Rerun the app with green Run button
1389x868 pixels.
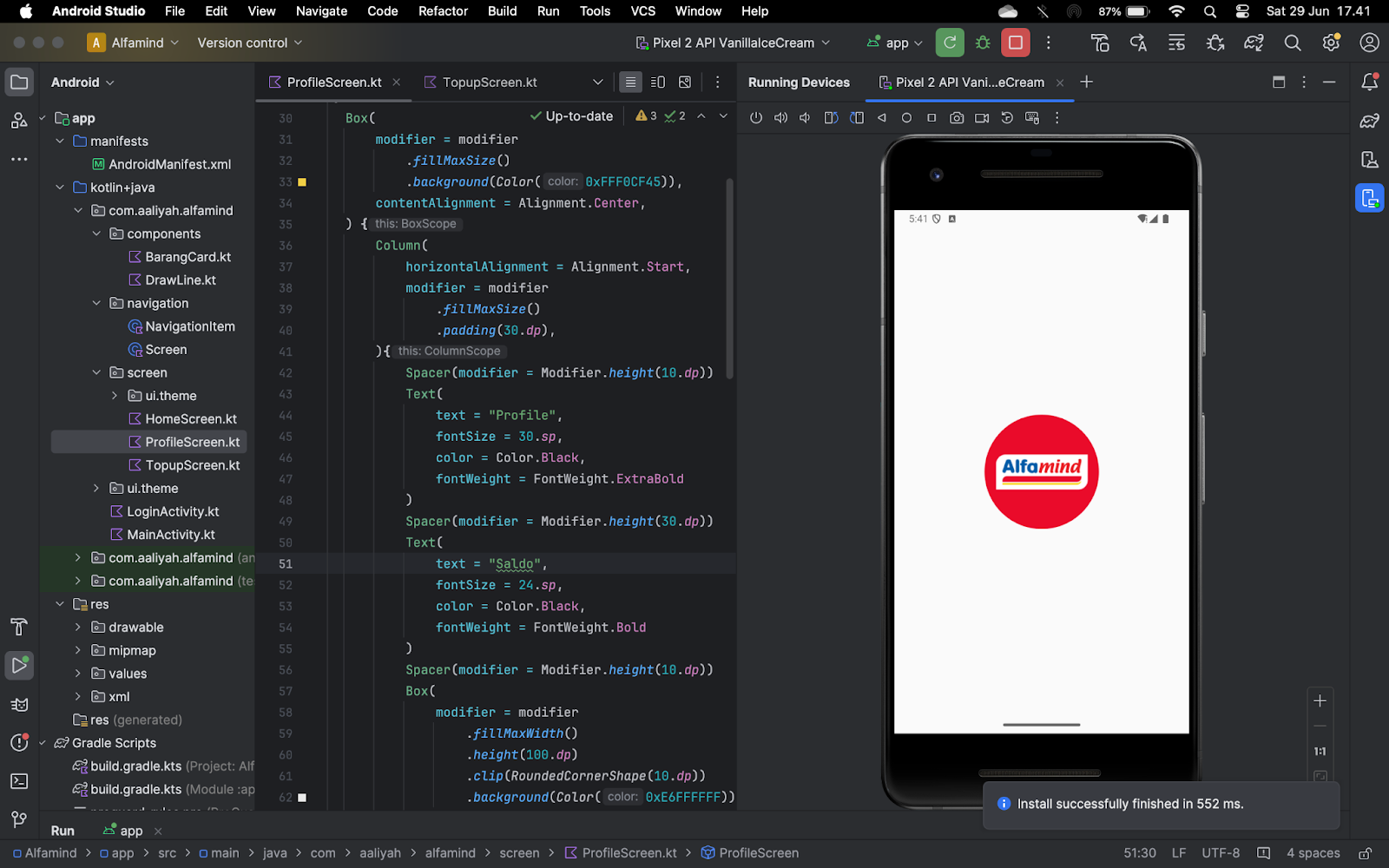point(950,43)
